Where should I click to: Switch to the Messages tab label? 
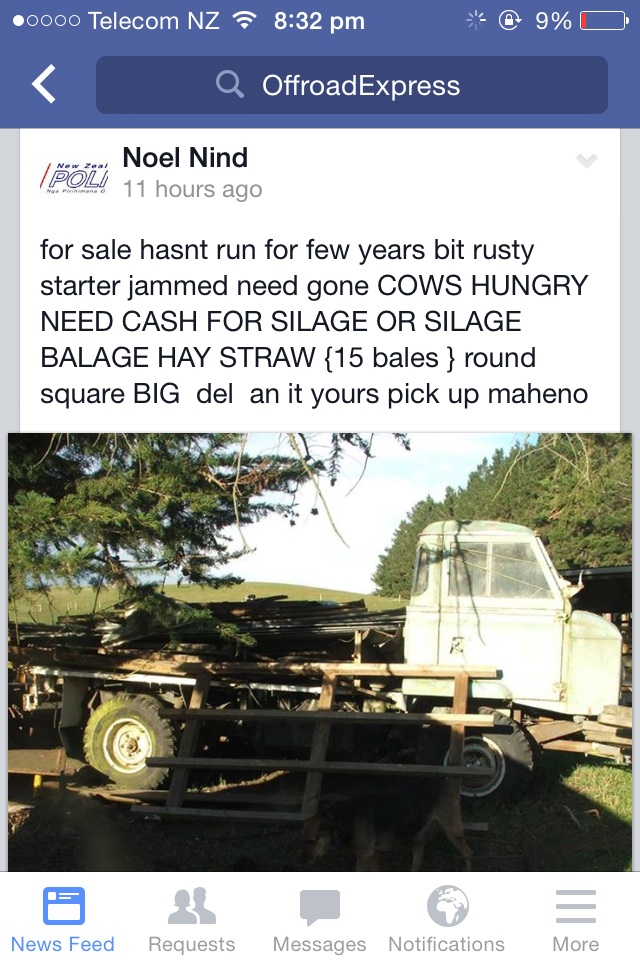pos(319,944)
